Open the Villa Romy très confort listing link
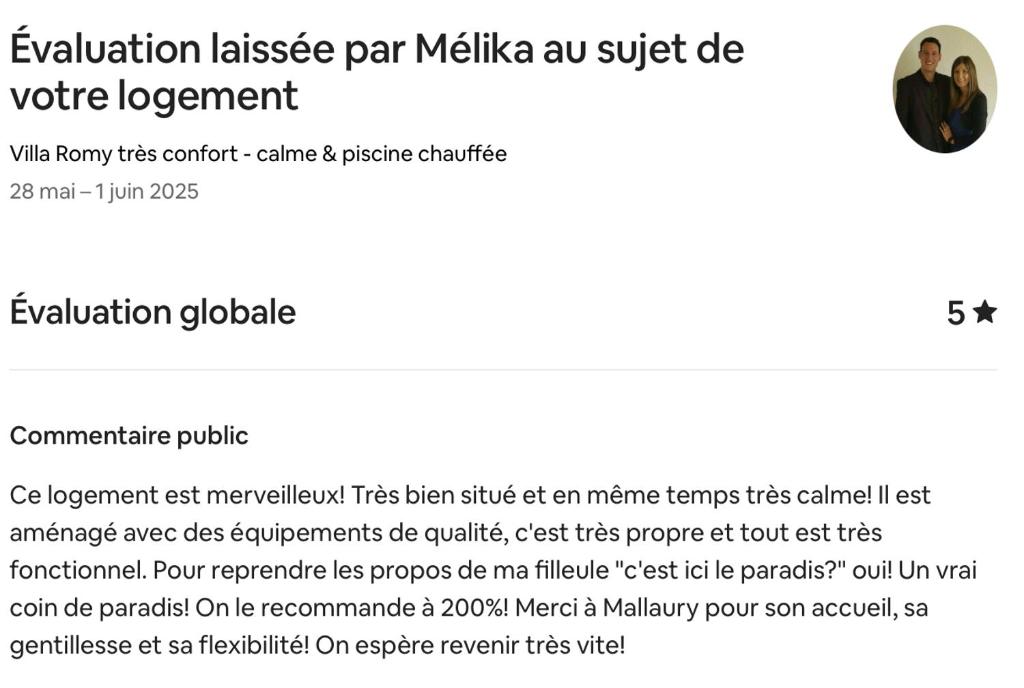The image size is (1024, 688). coord(258,154)
